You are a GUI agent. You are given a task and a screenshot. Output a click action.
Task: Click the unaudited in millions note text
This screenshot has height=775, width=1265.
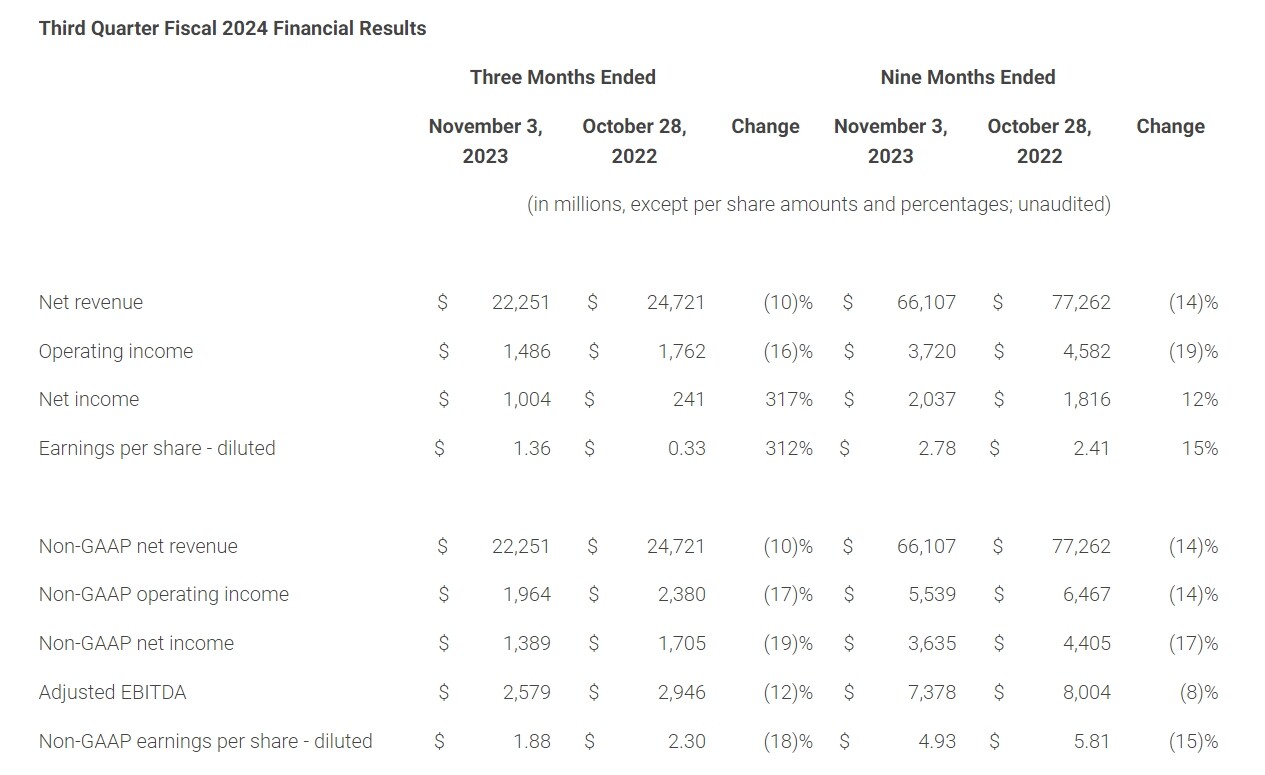[819, 204]
